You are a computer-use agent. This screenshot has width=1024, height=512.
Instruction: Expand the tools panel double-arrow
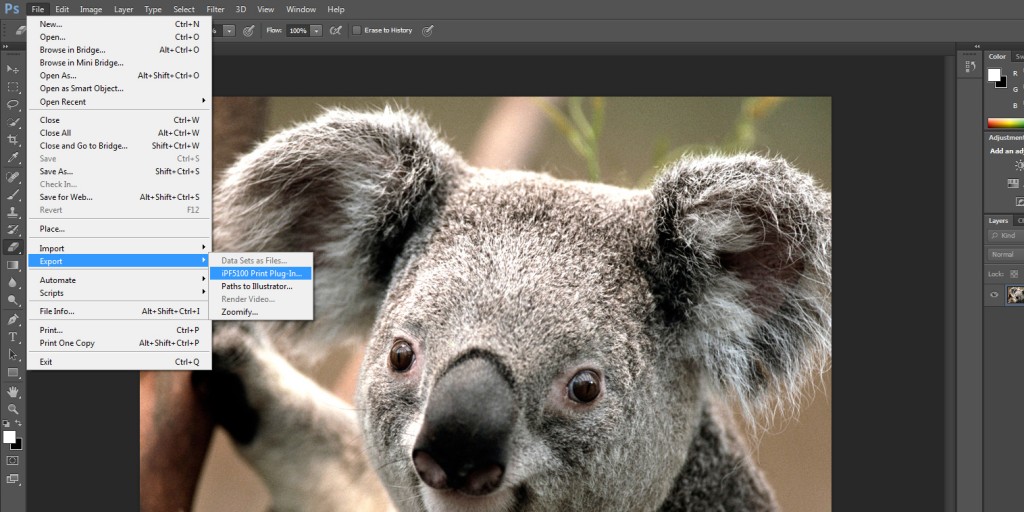tap(5, 46)
